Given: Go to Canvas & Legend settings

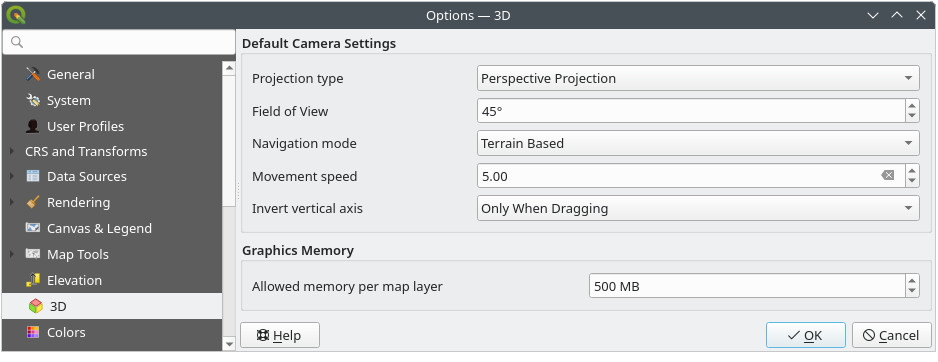Looking at the screenshot, I should [99, 228].
